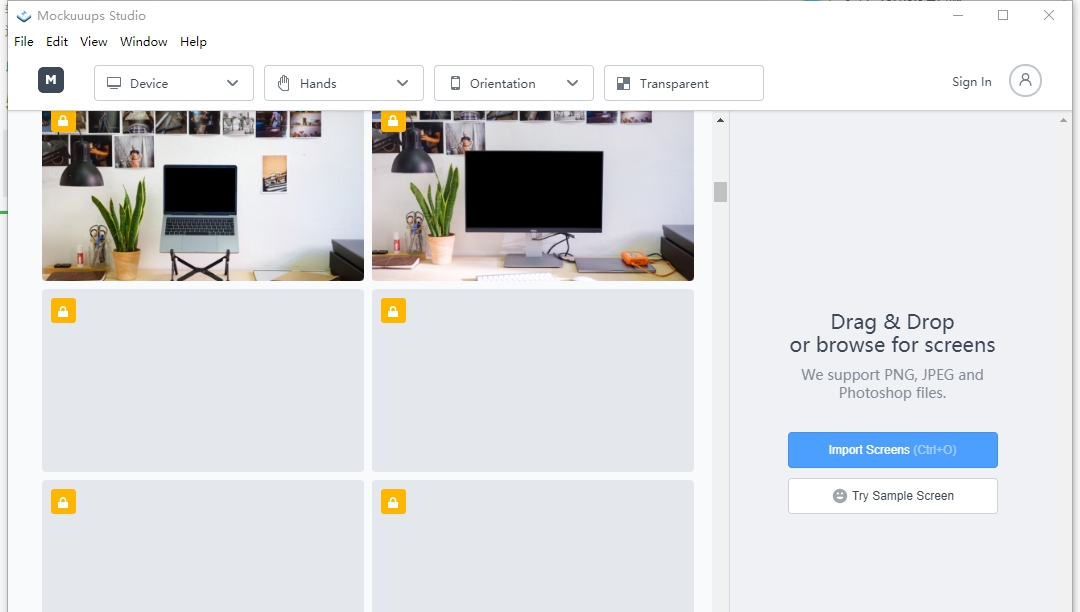Screen dimensions: 1080x612
Task: Click the Import Screens button
Action: coord(892,450)
